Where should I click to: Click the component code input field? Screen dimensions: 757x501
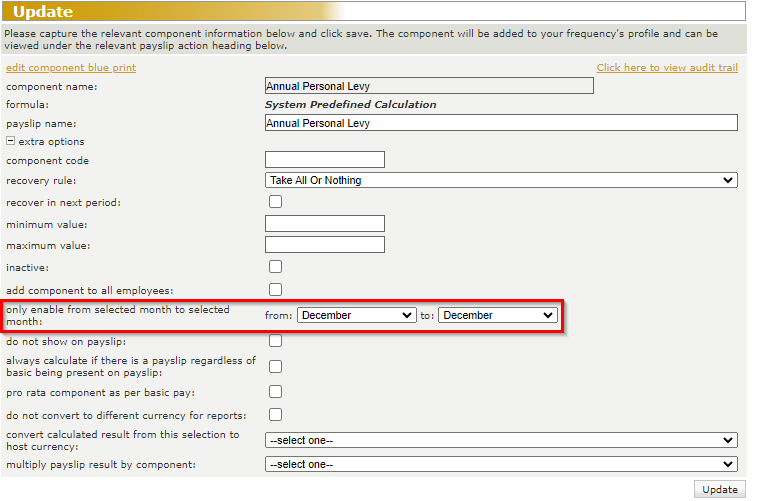pos(325,160)
